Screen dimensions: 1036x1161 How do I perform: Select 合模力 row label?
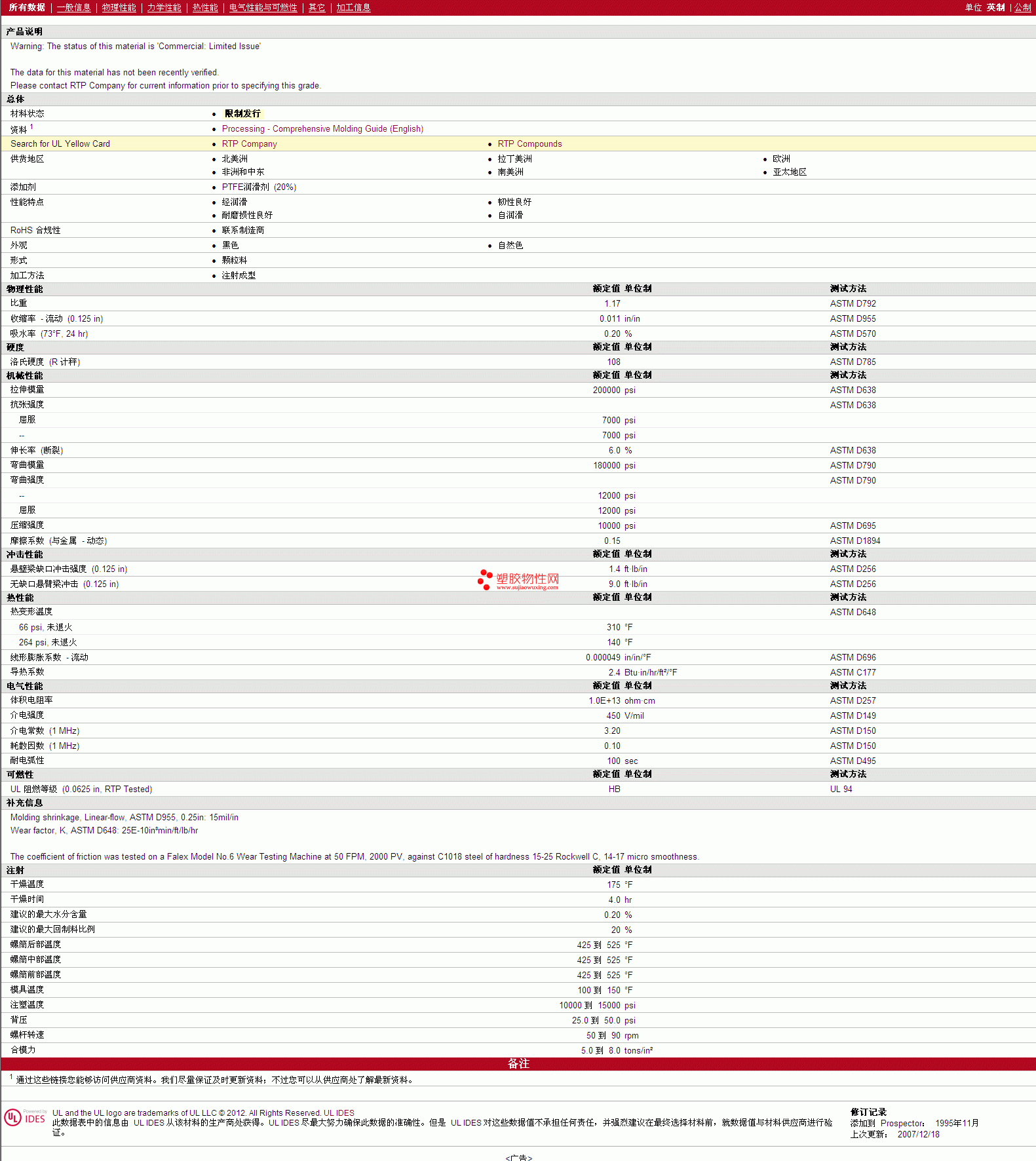(x=23, y=1050)
